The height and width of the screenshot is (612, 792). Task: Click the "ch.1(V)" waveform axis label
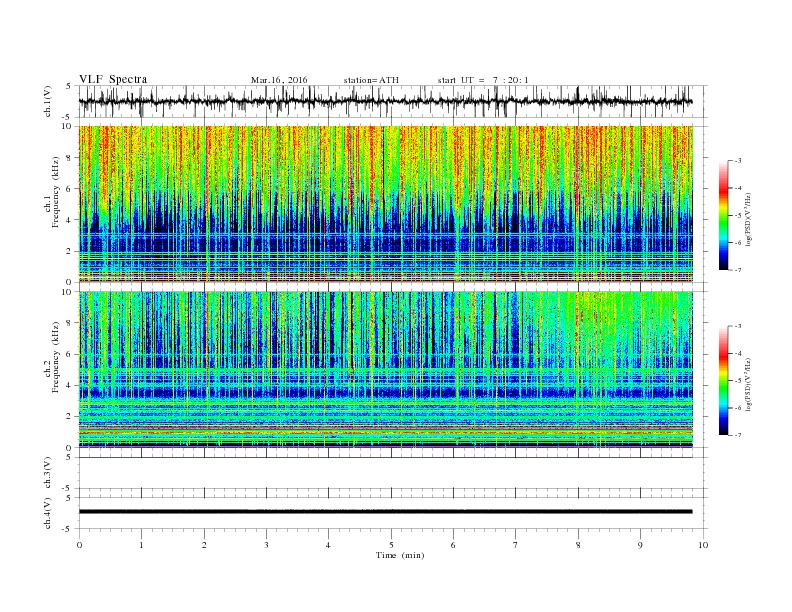click(x=48, y=101)
